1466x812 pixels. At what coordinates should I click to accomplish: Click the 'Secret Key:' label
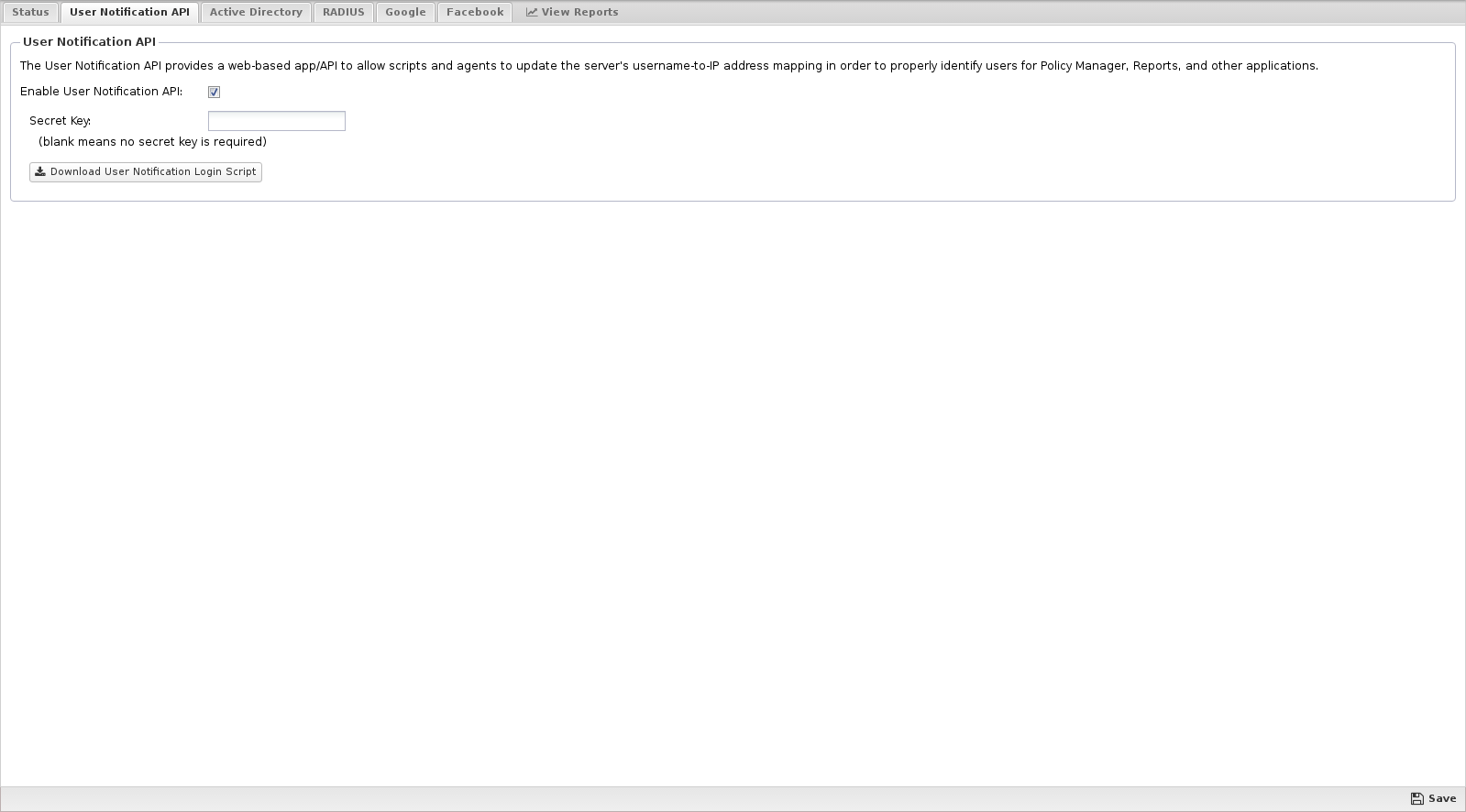61,121
